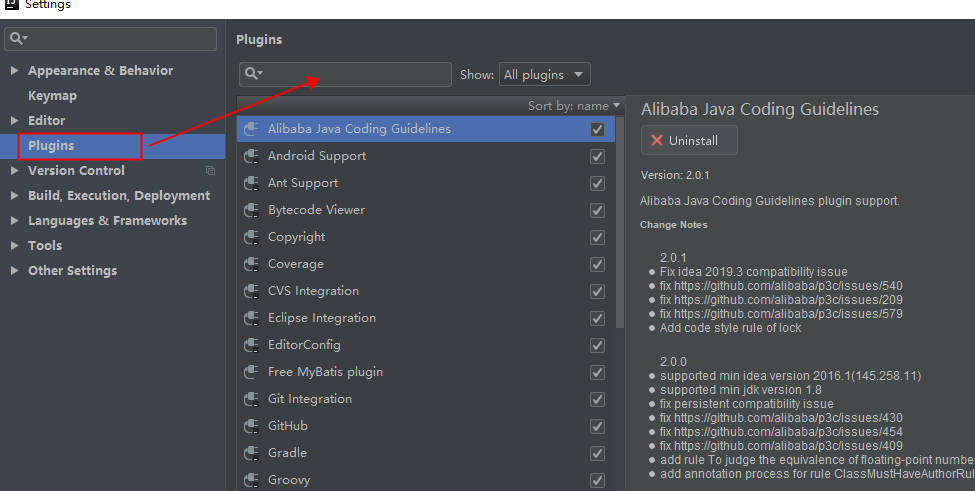Click the Eclipse Integration plugin icon
The image size is (975, 491).
pos(251,318)
